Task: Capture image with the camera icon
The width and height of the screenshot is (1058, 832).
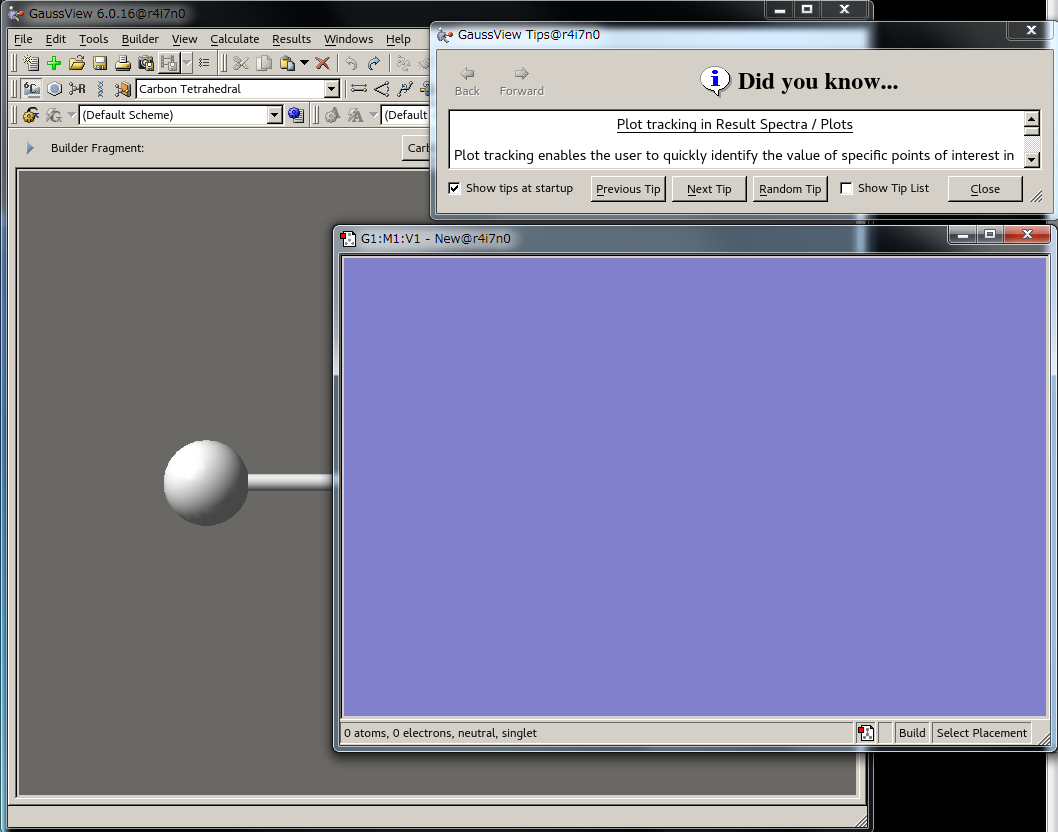Action: coord(146,63)
